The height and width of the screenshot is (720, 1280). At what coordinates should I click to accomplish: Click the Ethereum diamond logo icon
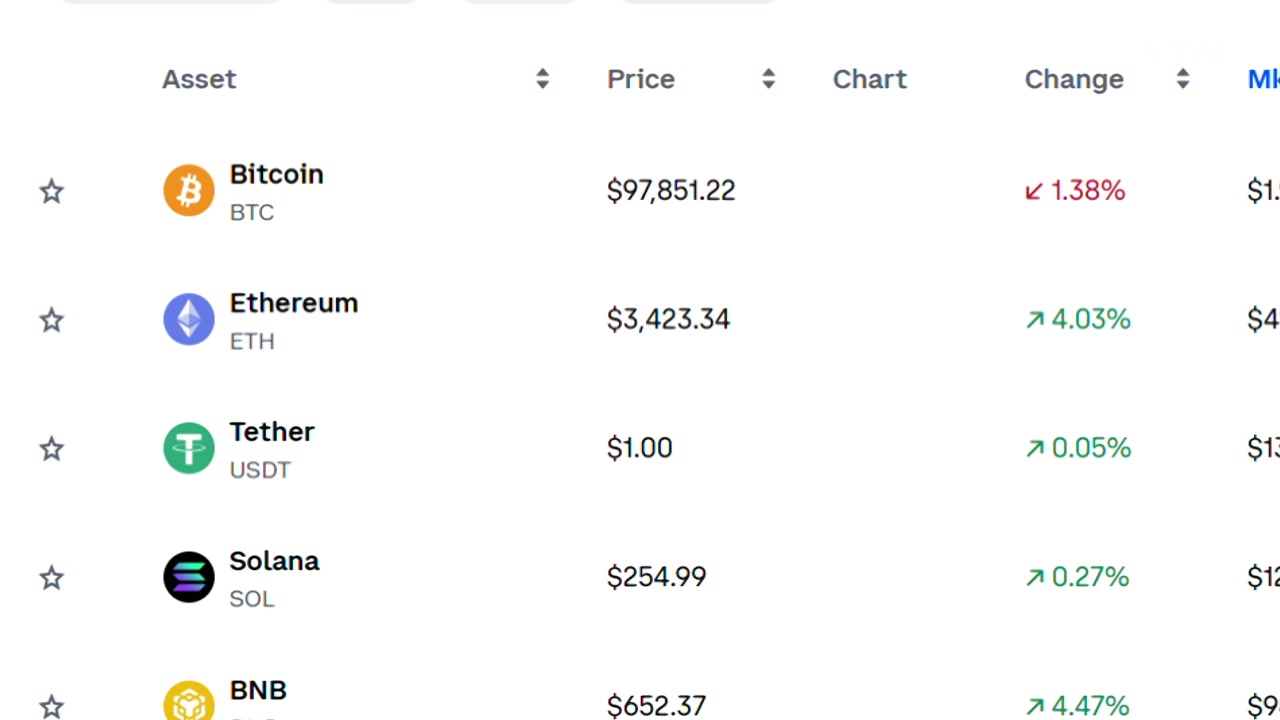click(x=189, y=319)
